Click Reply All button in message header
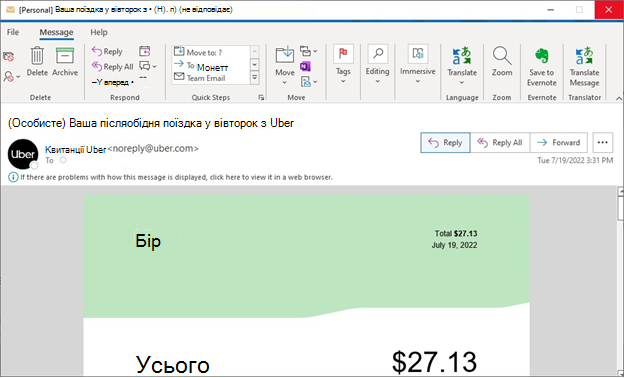The height and width of the screenshot is (378, 624). (500, 142)
